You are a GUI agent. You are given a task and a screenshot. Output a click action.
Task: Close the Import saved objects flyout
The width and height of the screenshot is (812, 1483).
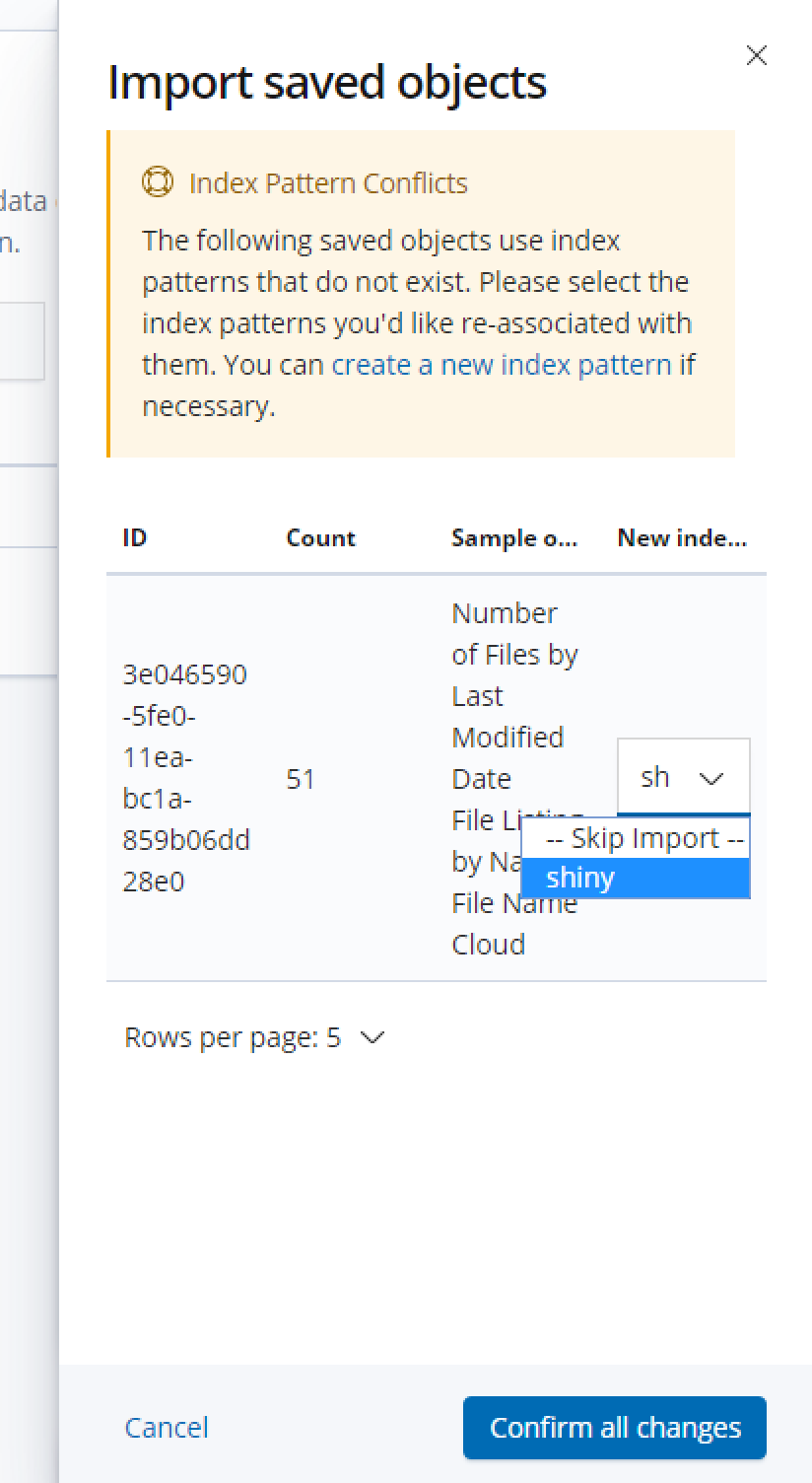(x=756, y=56)
